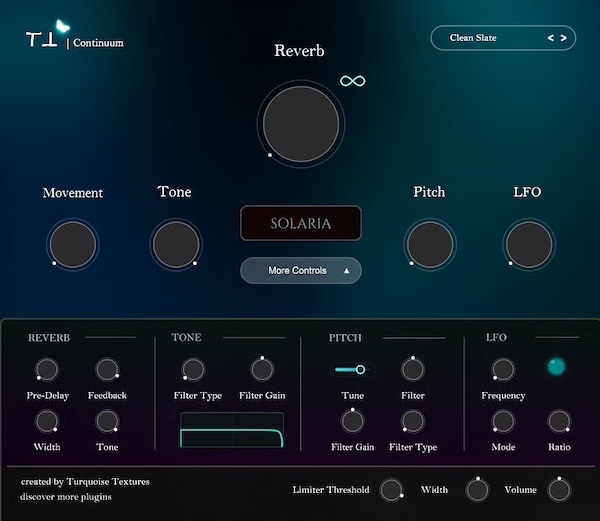This screenshot has height=521, width=600.
Task: Click the Pitch section Filter knob
Action: point(412,370)
